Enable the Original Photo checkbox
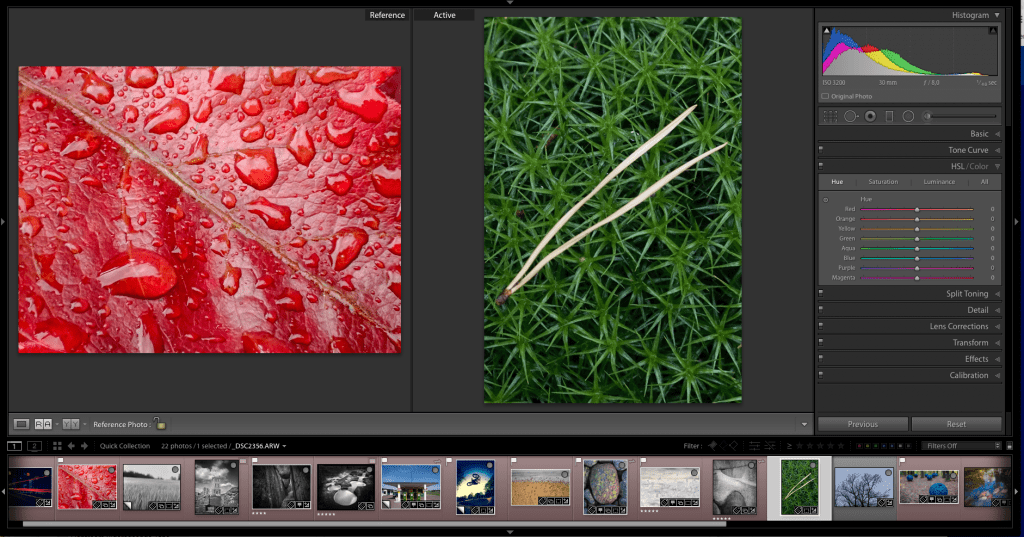The image size is (1024, 537). pos(825,96)
